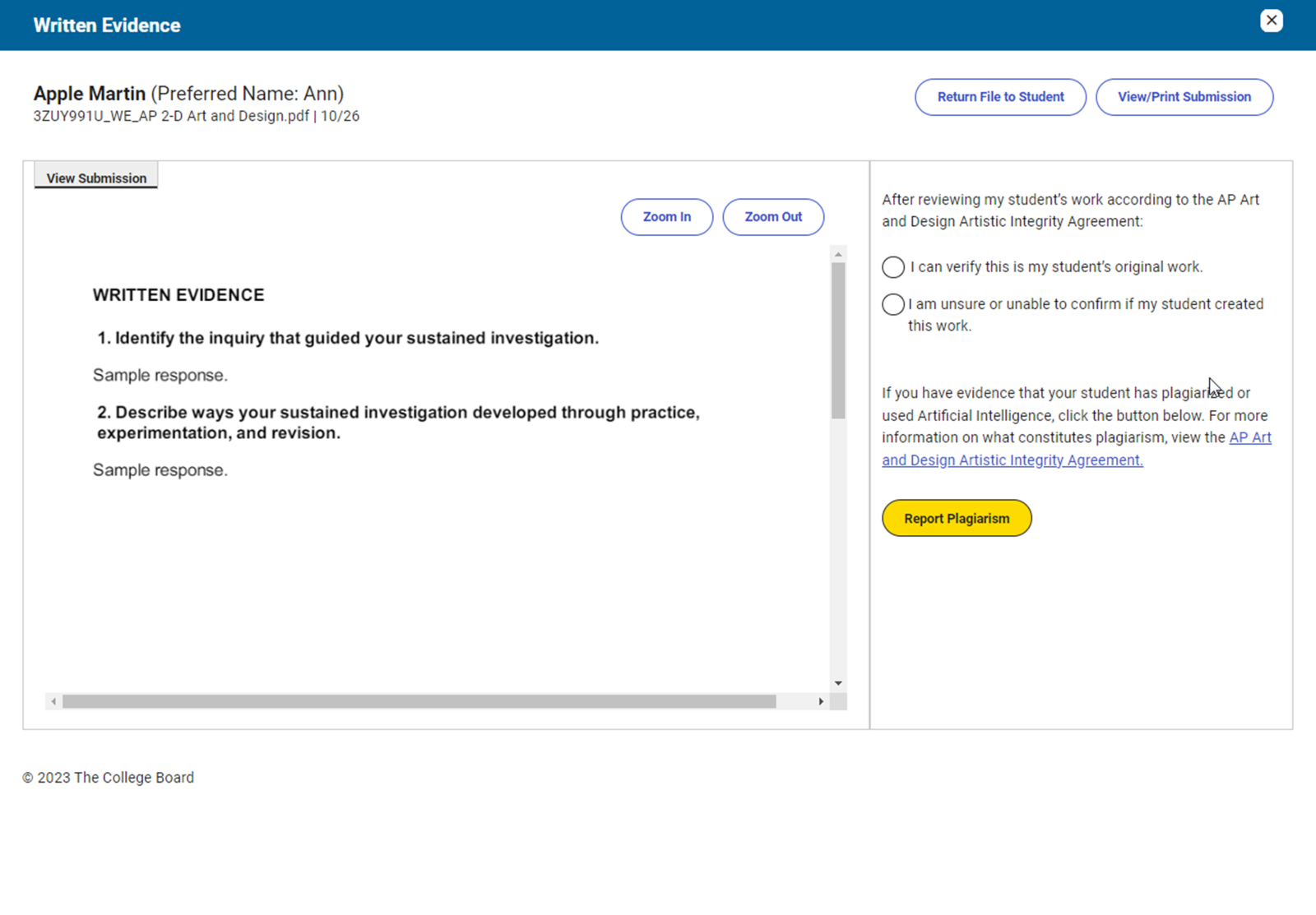
Task: Select 'I can verify' original work option
Action: (893, 267)
